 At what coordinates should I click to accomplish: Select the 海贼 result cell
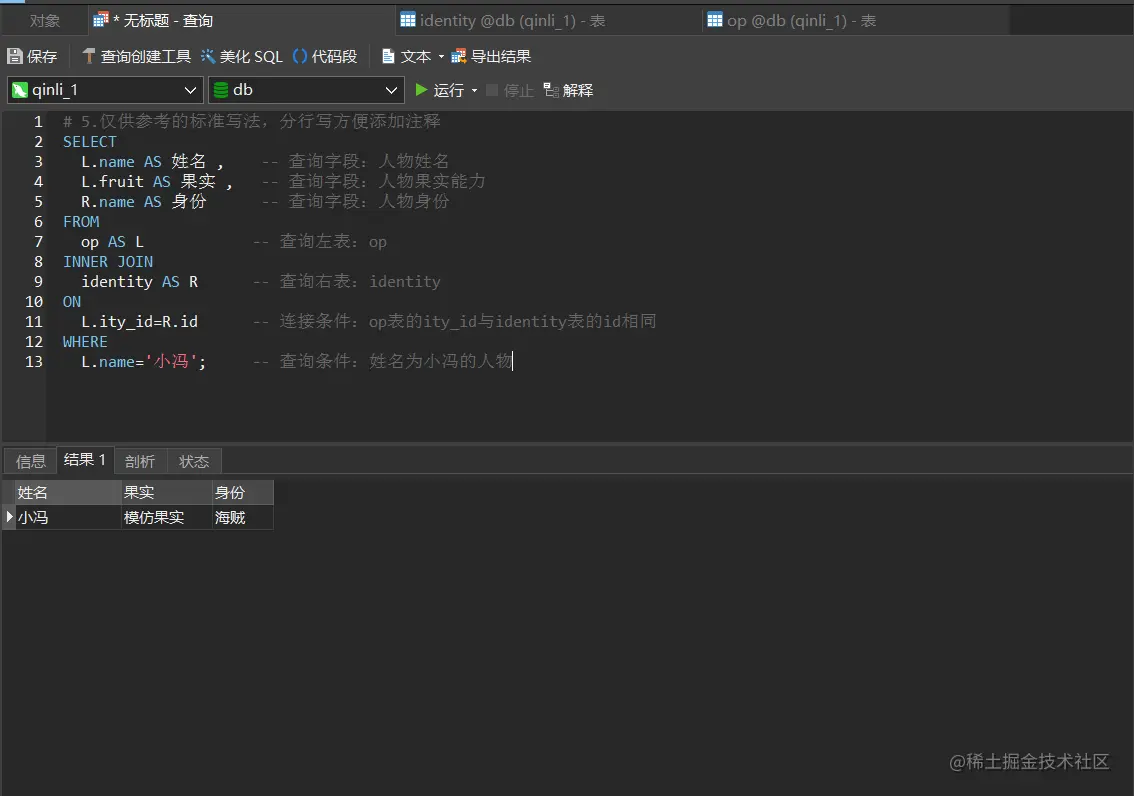tap(243, 517)
